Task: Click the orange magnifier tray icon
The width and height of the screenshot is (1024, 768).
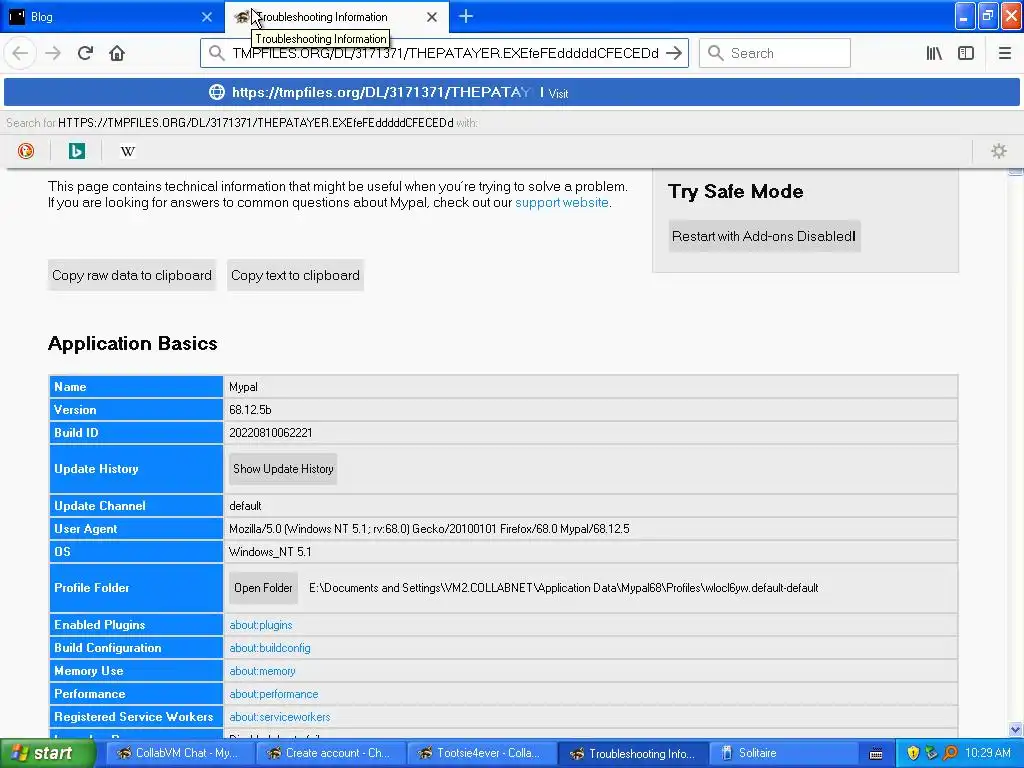Action: coord(950,753)
